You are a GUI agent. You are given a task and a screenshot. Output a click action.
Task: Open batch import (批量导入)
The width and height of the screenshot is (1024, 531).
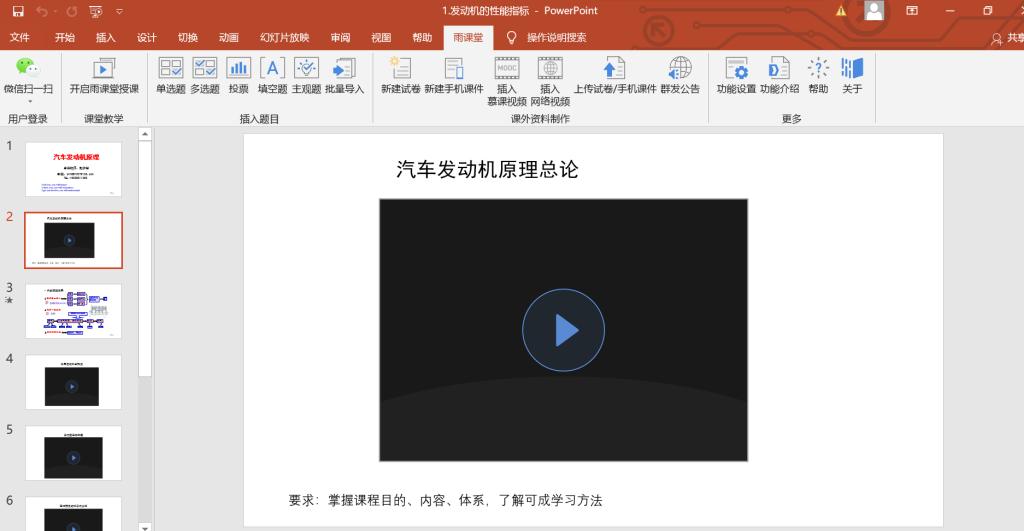pos(344,76)
